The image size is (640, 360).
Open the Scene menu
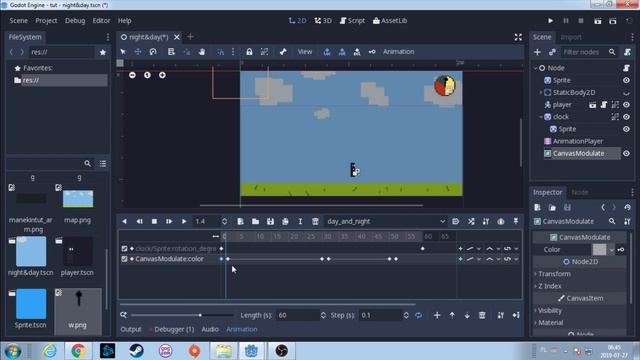18,20
